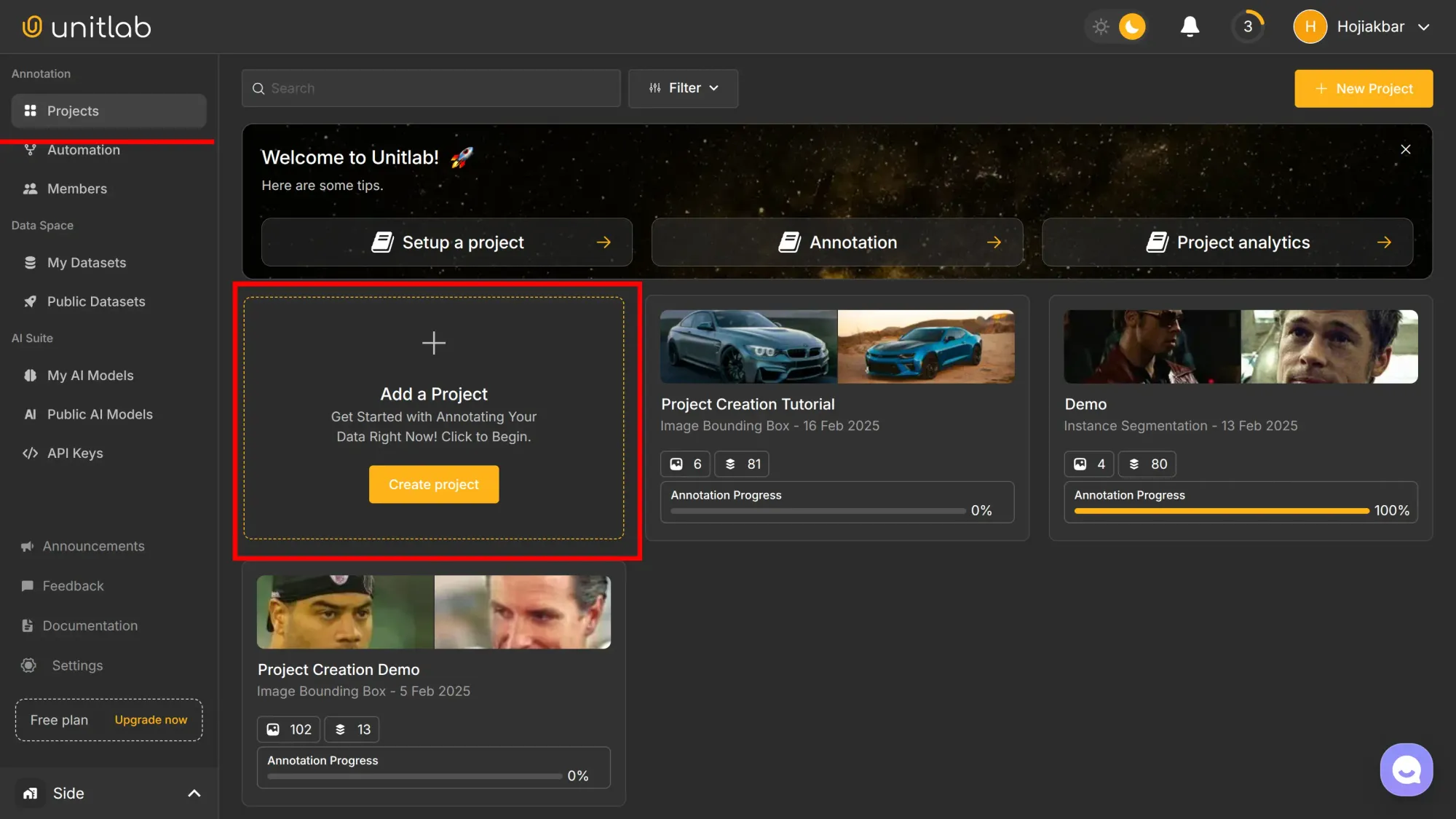Viewport: 1456px width, 819px height.
Task: Open the Documentation page
Action: [91, 625]
